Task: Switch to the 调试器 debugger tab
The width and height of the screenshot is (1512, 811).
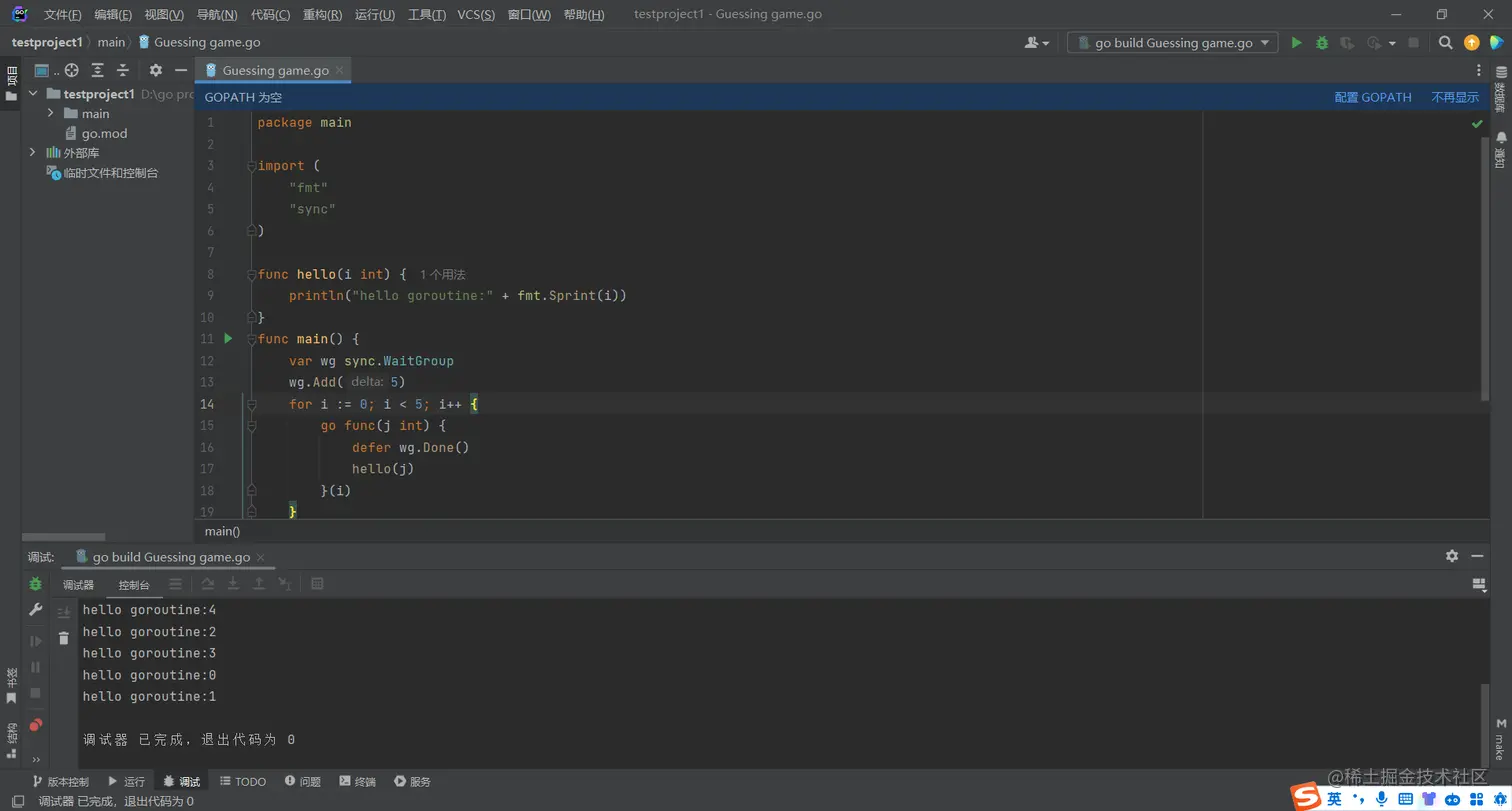Action: coord(78,585)
